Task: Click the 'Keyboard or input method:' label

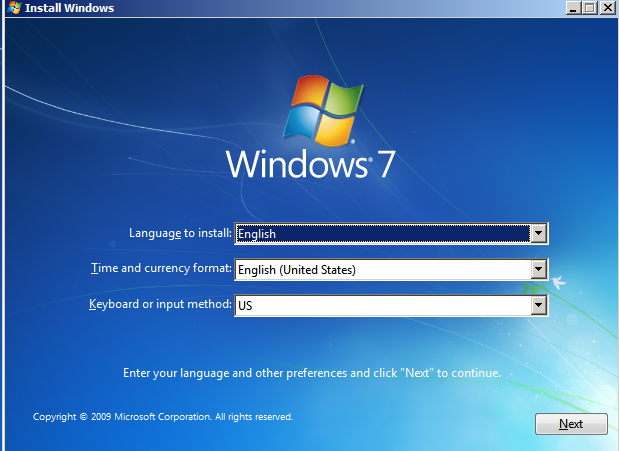Action: [x=160, y=304]
